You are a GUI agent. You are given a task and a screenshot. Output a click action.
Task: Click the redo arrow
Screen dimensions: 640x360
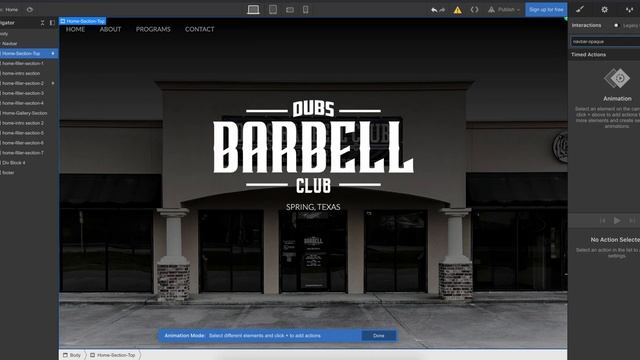point(442,10)
